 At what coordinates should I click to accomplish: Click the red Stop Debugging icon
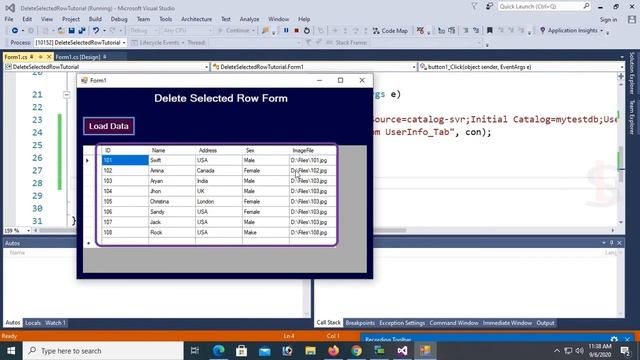297,31
